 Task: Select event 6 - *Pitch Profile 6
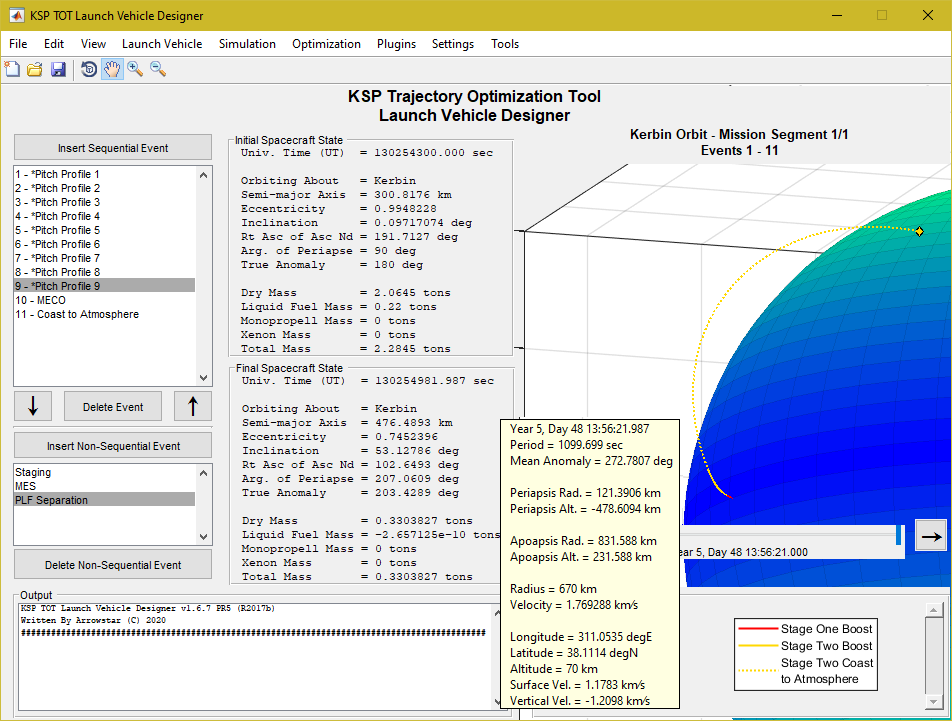click(104, 244)
